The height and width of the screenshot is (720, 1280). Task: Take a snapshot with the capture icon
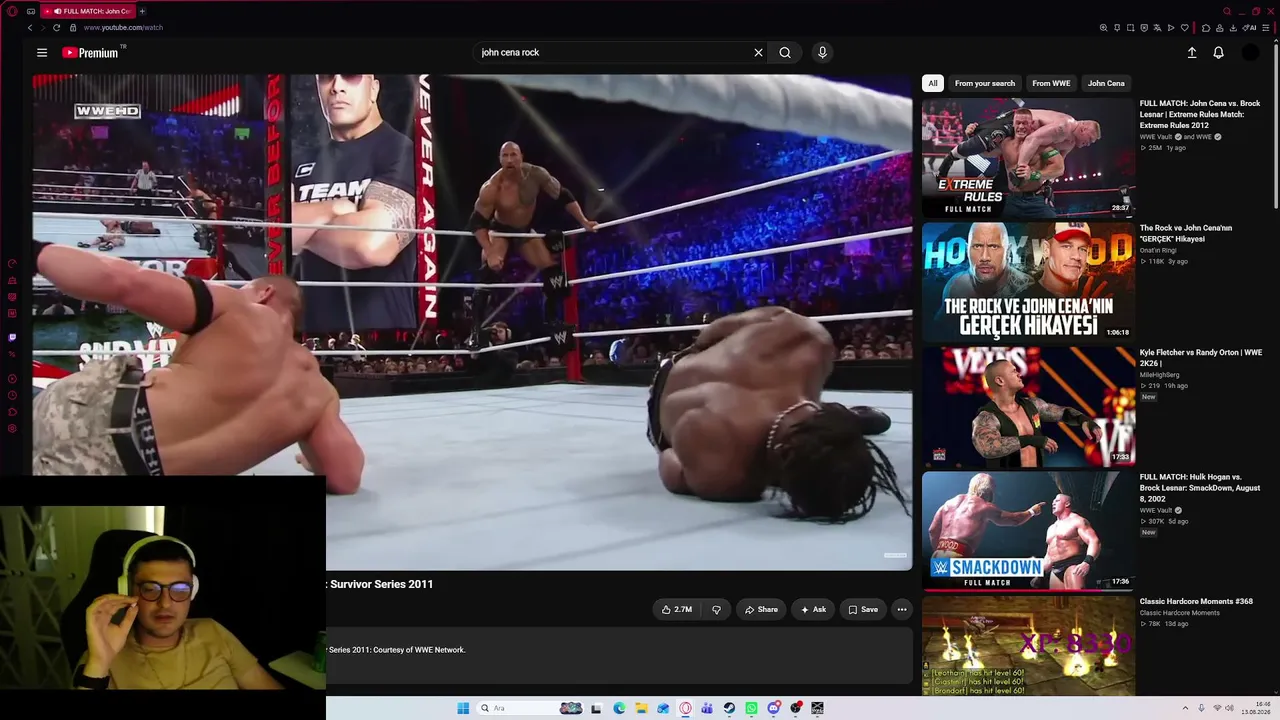pyautogui.click(x=1131, y=28)
